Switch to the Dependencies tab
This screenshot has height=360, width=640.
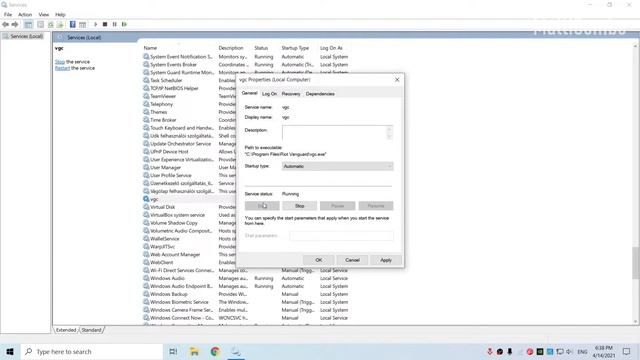tap(320, 93)
